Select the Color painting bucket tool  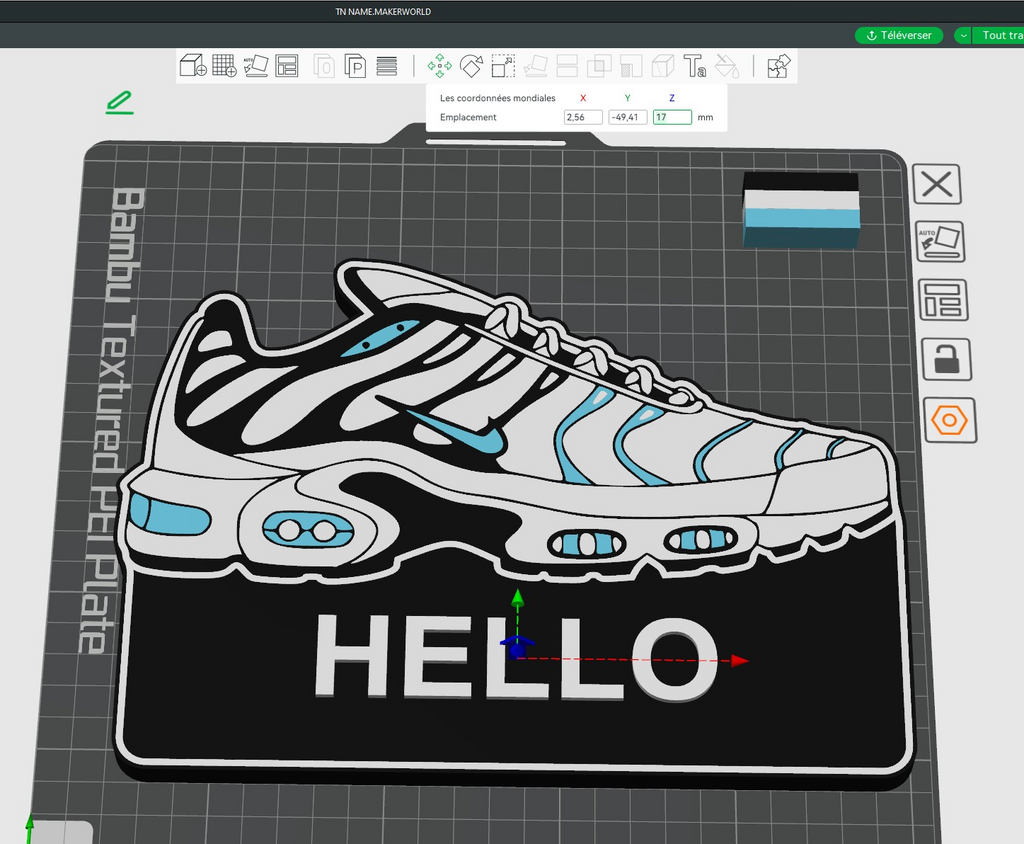(726, 66)
